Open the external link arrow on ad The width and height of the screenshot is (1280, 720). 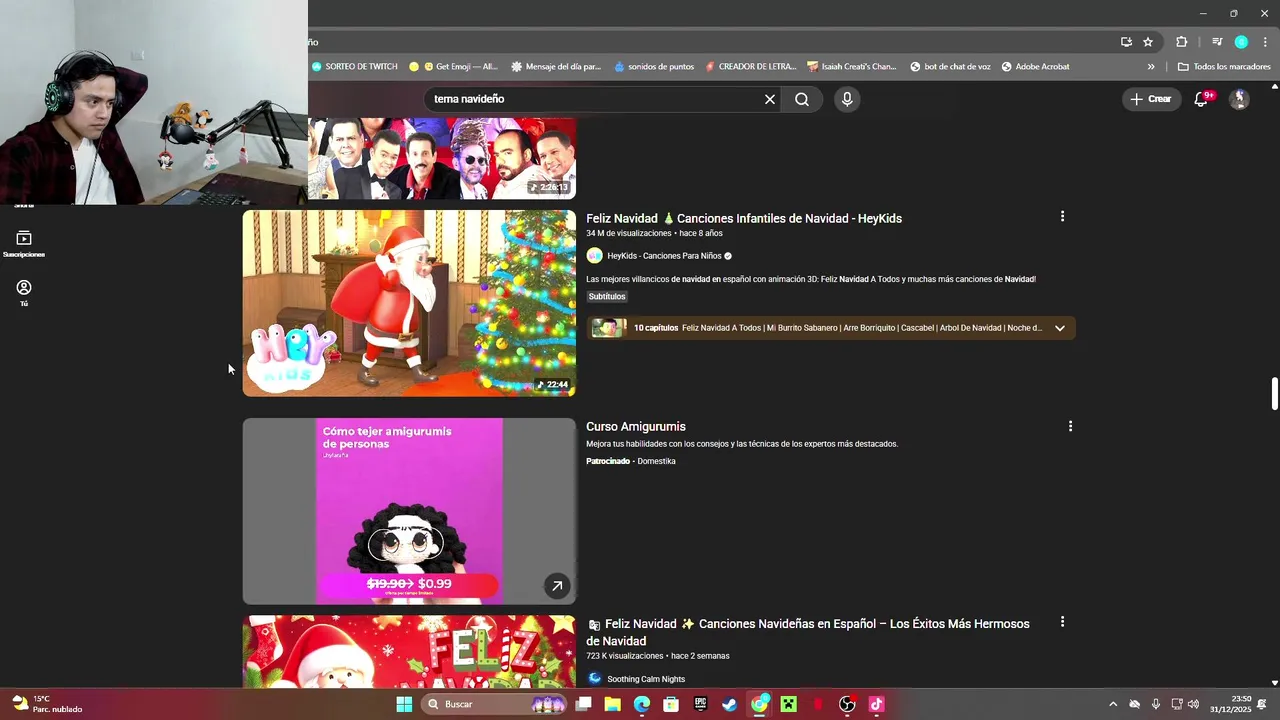[x=557, y=586]
